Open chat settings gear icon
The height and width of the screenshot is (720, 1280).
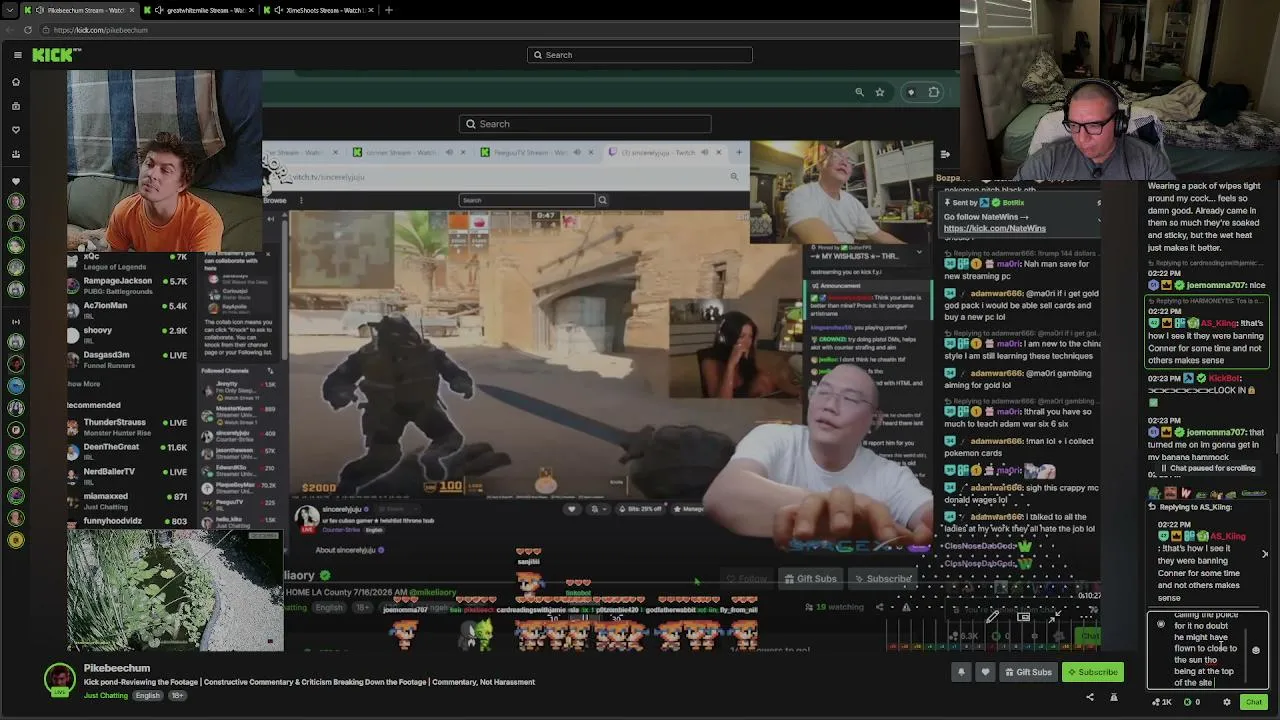(1227, 702)
